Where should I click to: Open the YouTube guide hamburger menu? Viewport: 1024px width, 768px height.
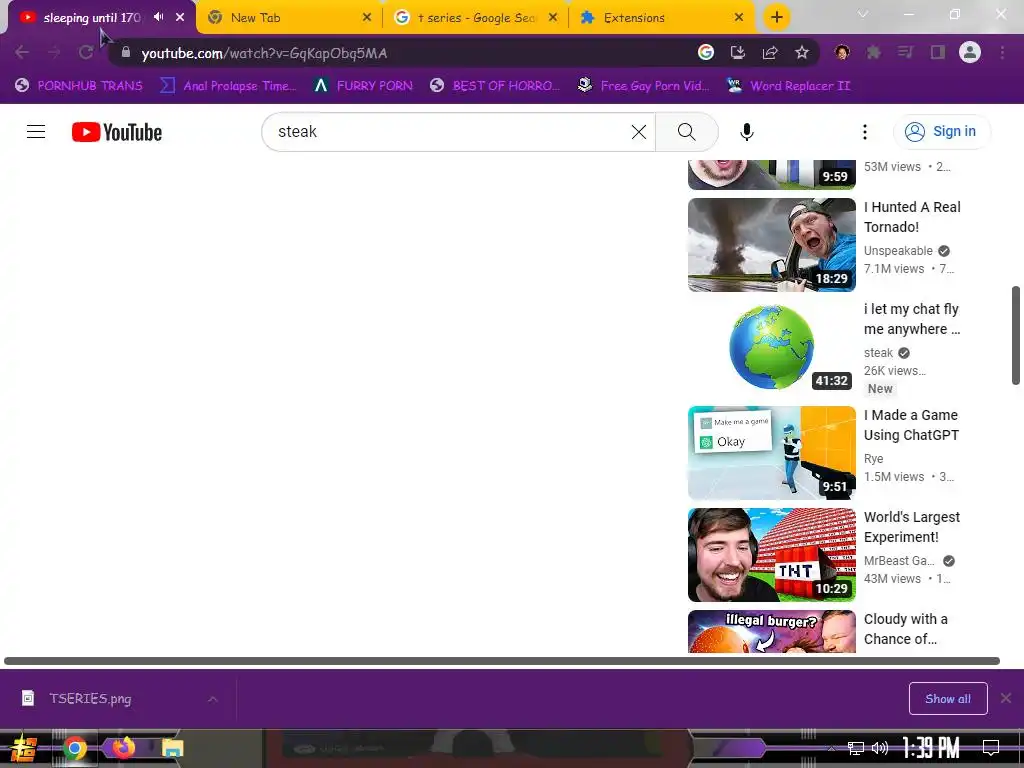(x=36, y=132)
